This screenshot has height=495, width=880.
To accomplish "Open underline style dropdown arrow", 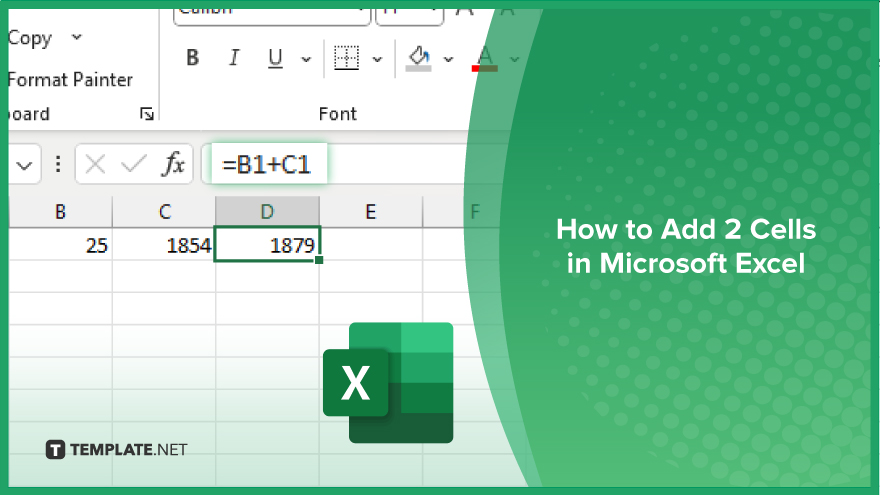I will point(306,59).
